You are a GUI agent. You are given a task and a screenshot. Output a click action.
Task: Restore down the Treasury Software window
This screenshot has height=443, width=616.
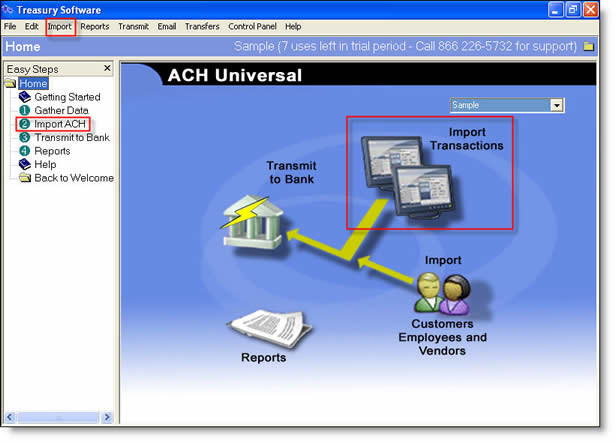click(x=573, y=10)
